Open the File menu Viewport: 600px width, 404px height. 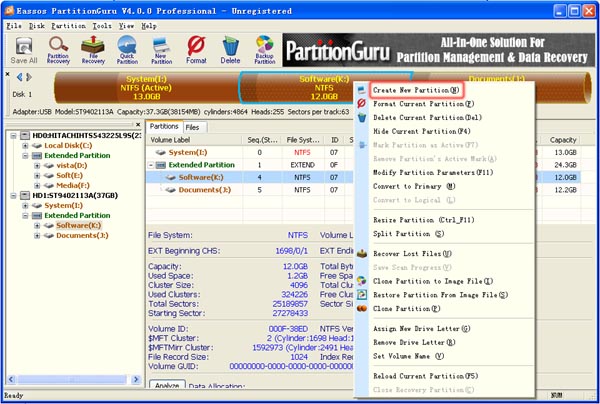coord(14,26)
